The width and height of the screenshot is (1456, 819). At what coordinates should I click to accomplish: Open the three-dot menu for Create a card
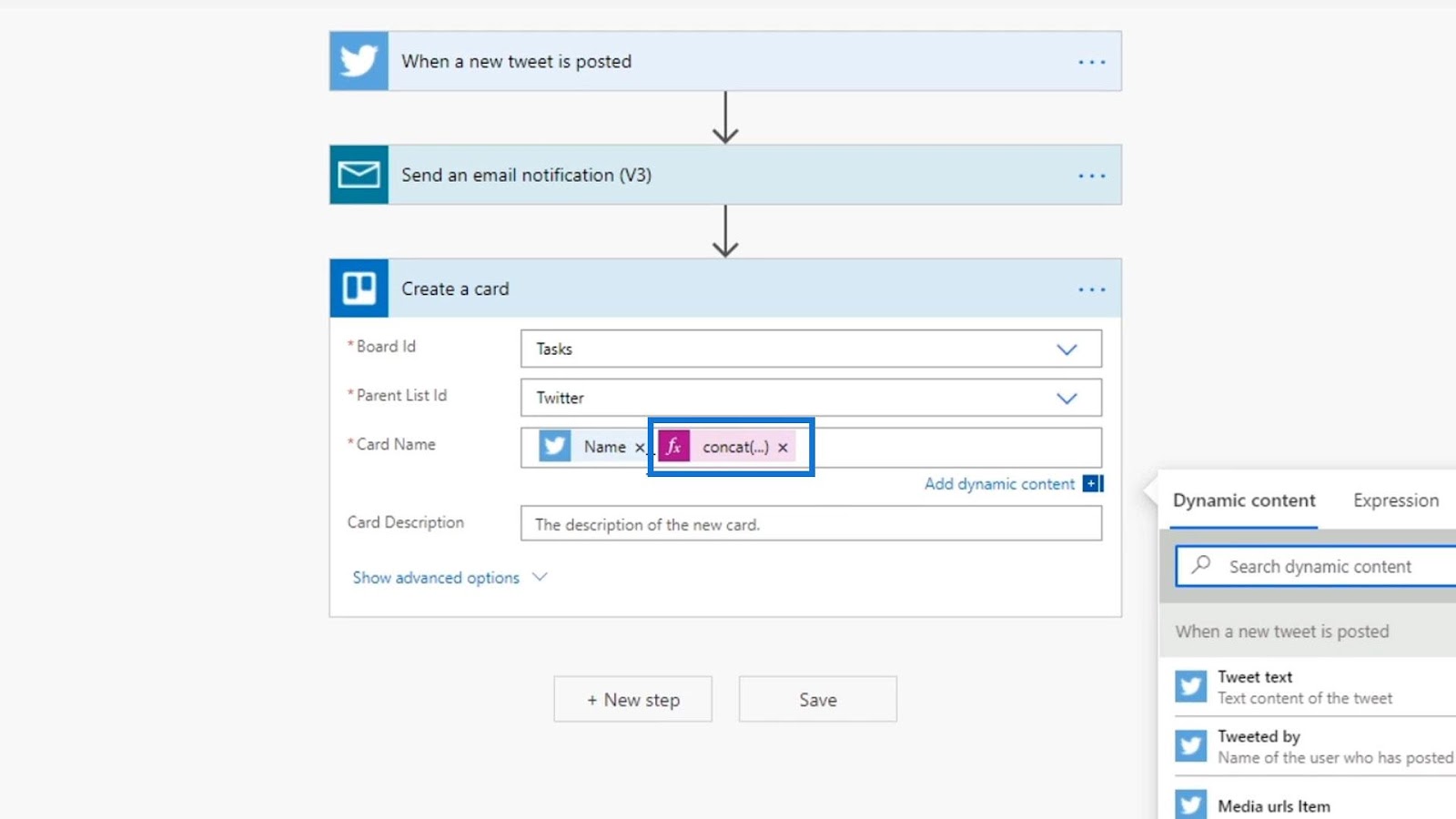[1091, 289]
